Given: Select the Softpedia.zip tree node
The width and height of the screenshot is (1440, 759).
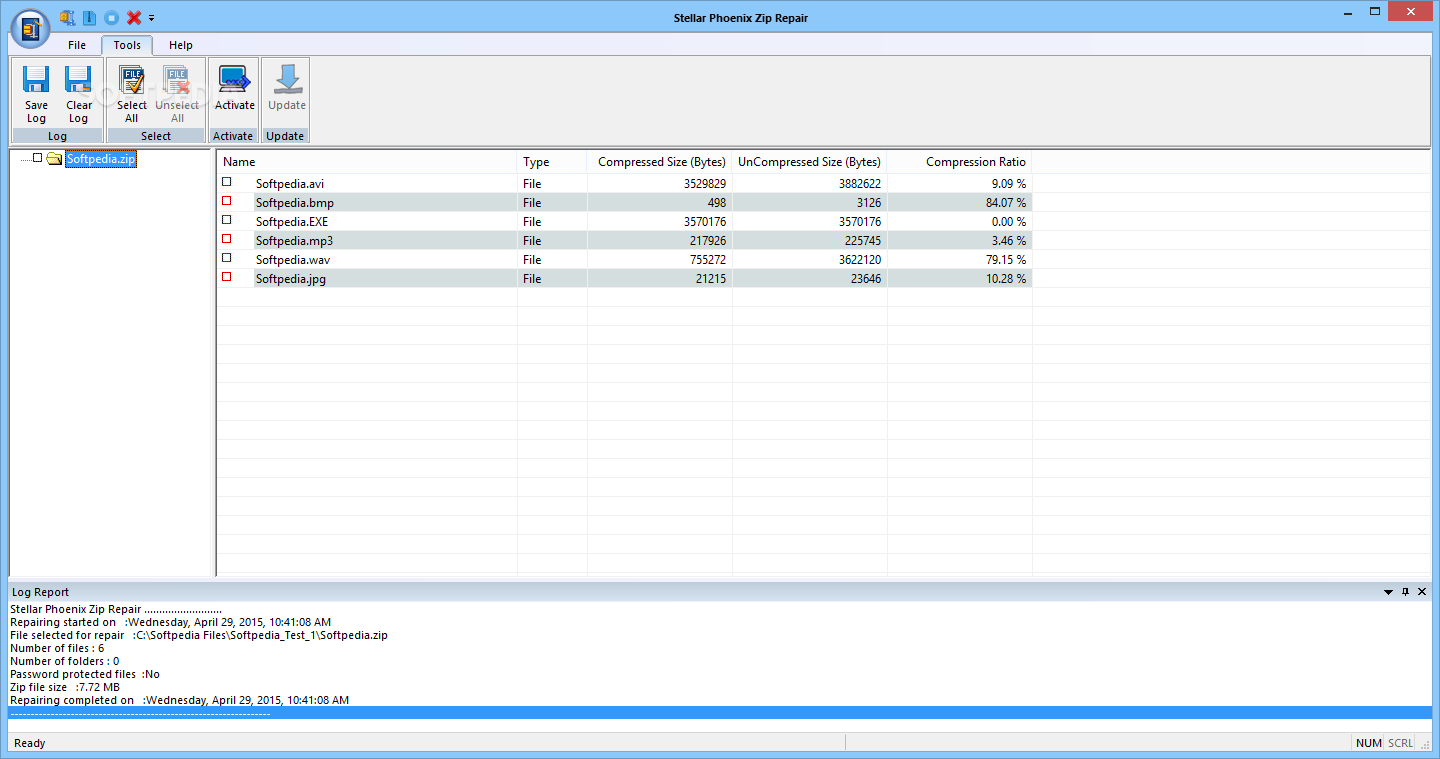Looking at the screenshot, I should coord(101,159).
